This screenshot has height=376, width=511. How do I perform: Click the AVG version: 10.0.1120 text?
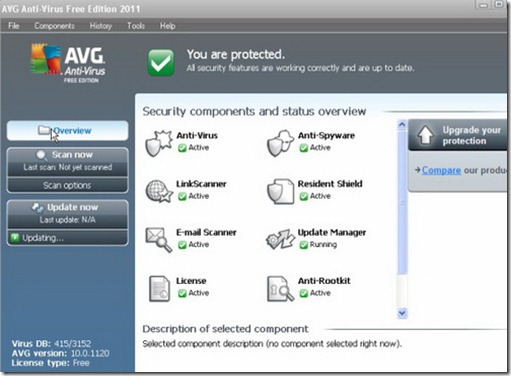click(60, 353)
